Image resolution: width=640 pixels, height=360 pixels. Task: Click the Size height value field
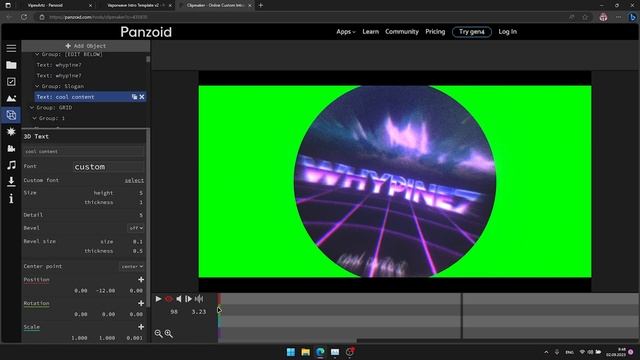140,193
